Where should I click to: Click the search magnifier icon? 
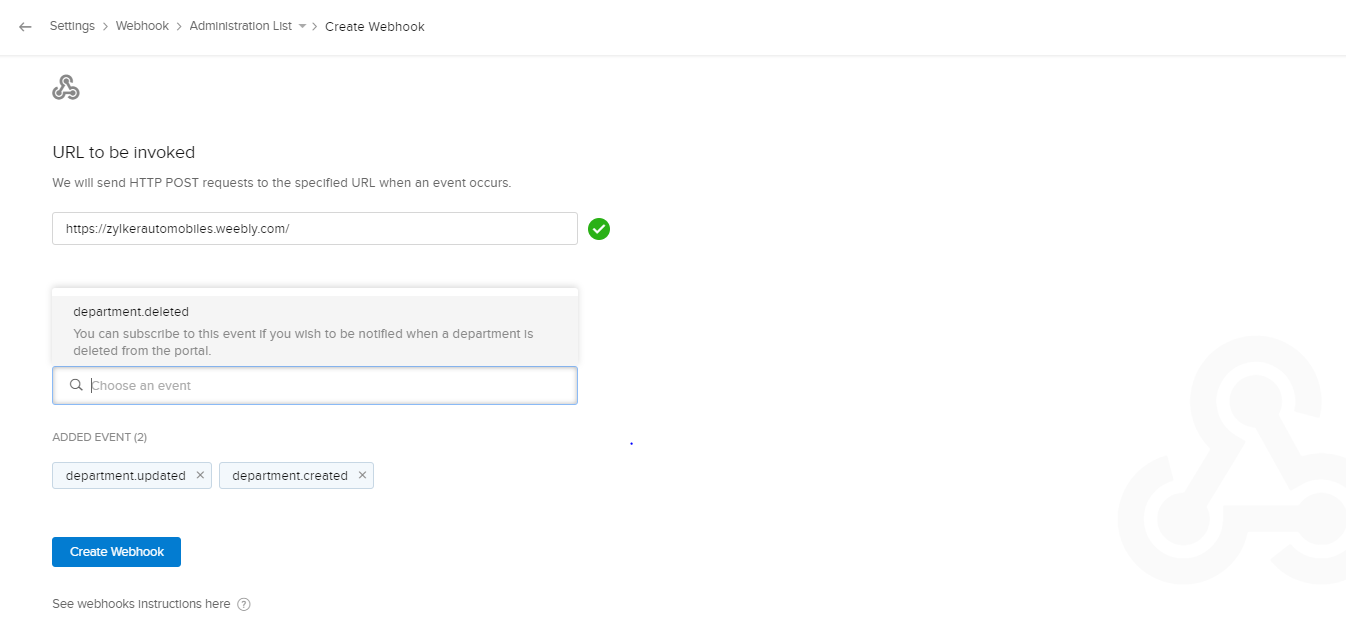(76, 385)
